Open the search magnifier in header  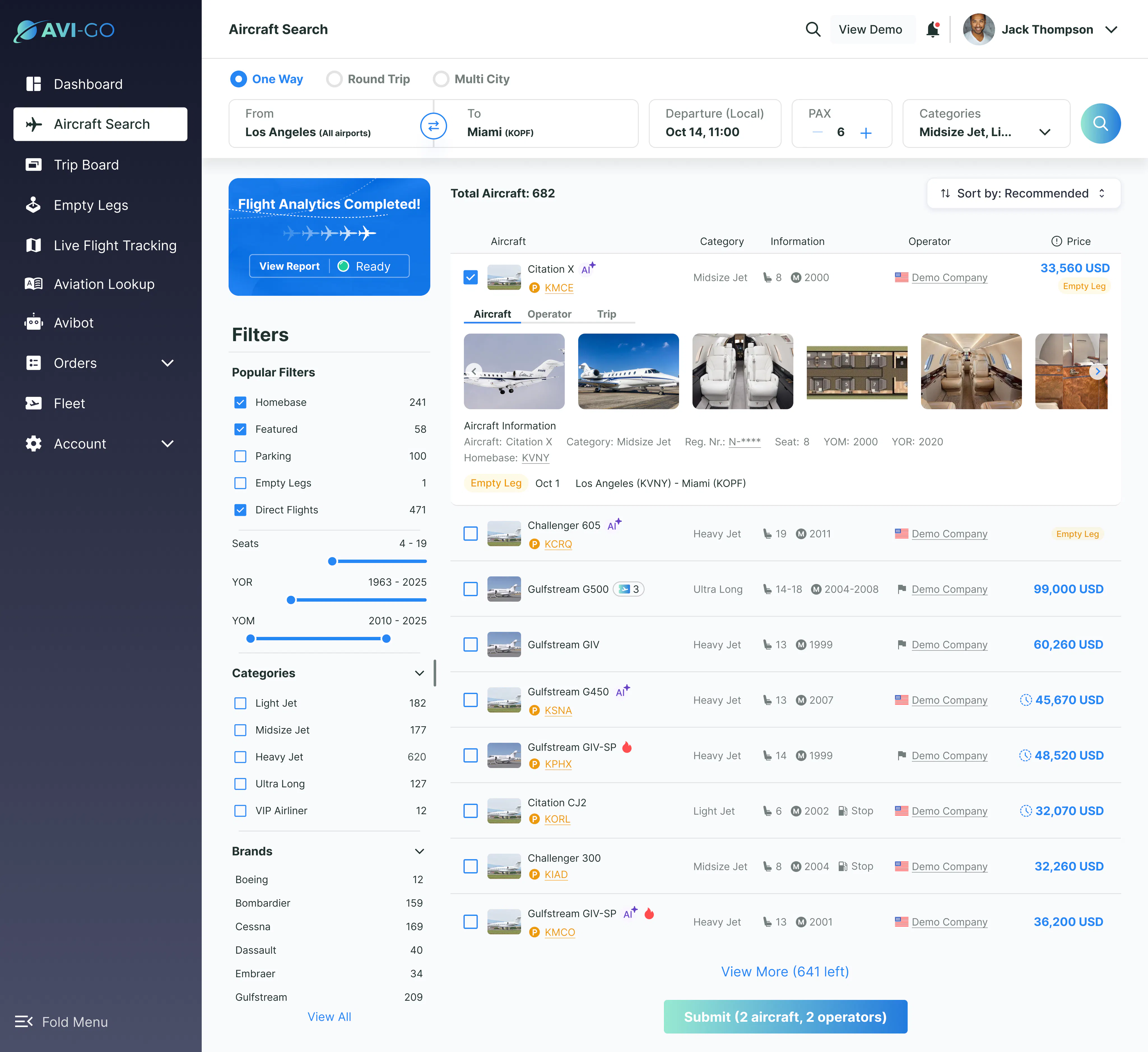pos(813,30)
